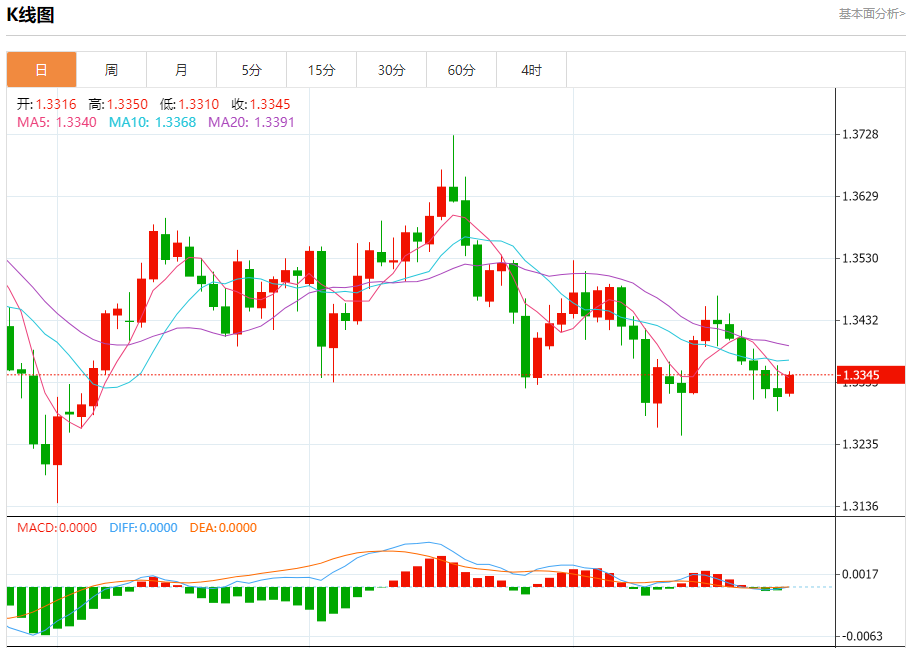The width and height of the screenshot is (909, 648).
Task: Open the 基本面分析 link
Action: click(x=871, y=14)
